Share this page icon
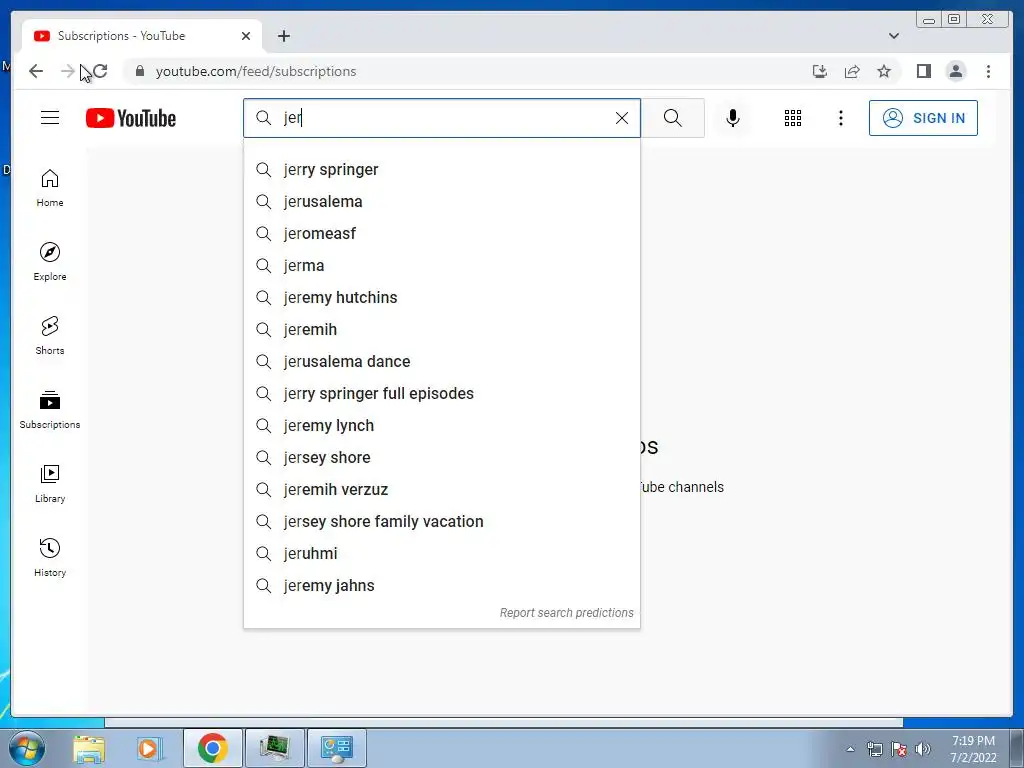Viewport: 1024px width, 768px height. point(852,71)
